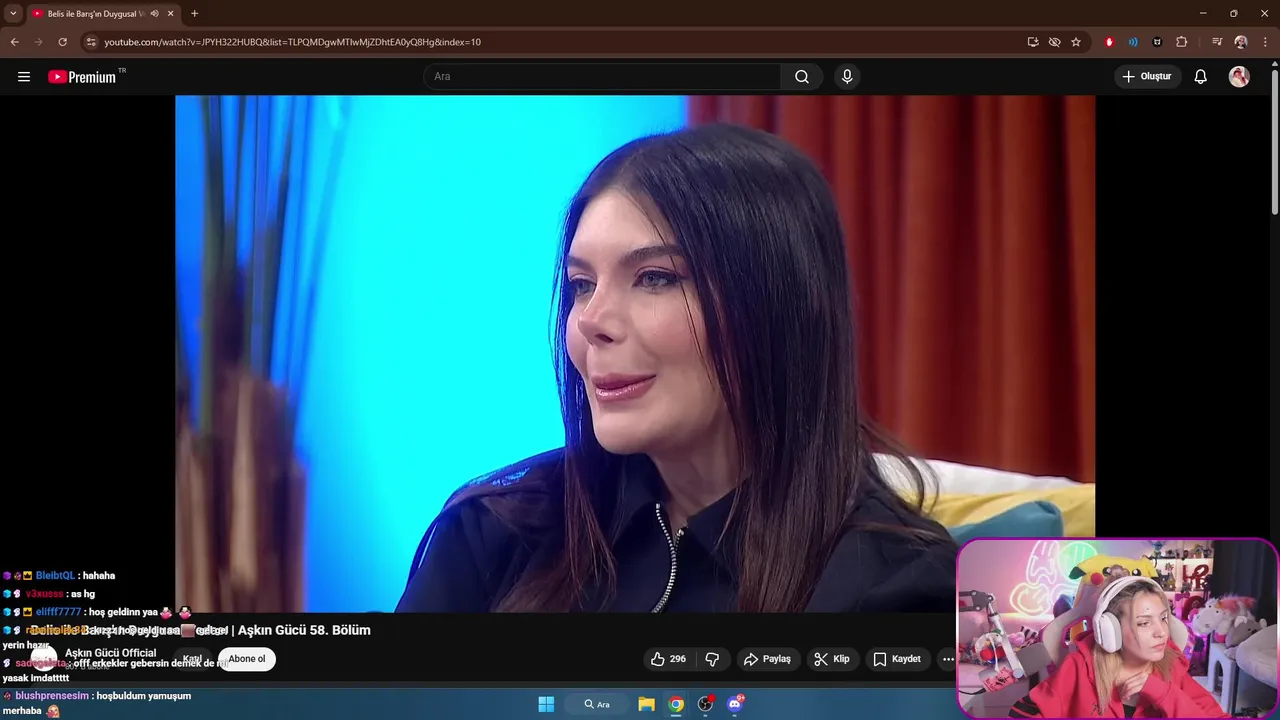Click chat username eliff7777
This screenshot has width=1280, height=720.
tap(58, 612)
